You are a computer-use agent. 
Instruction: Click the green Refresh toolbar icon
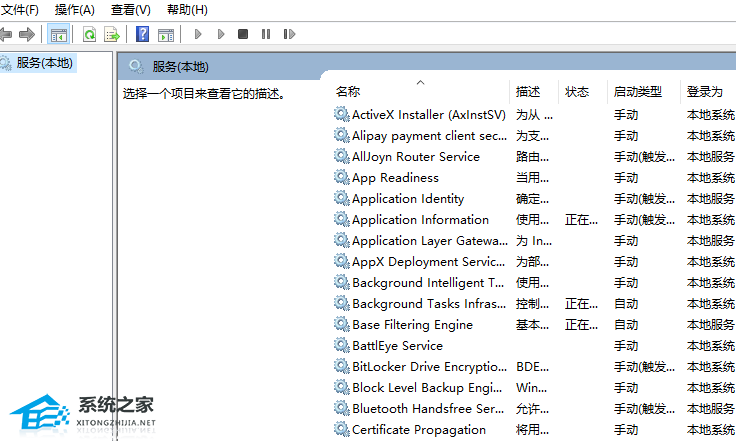(x=90, y=35)
